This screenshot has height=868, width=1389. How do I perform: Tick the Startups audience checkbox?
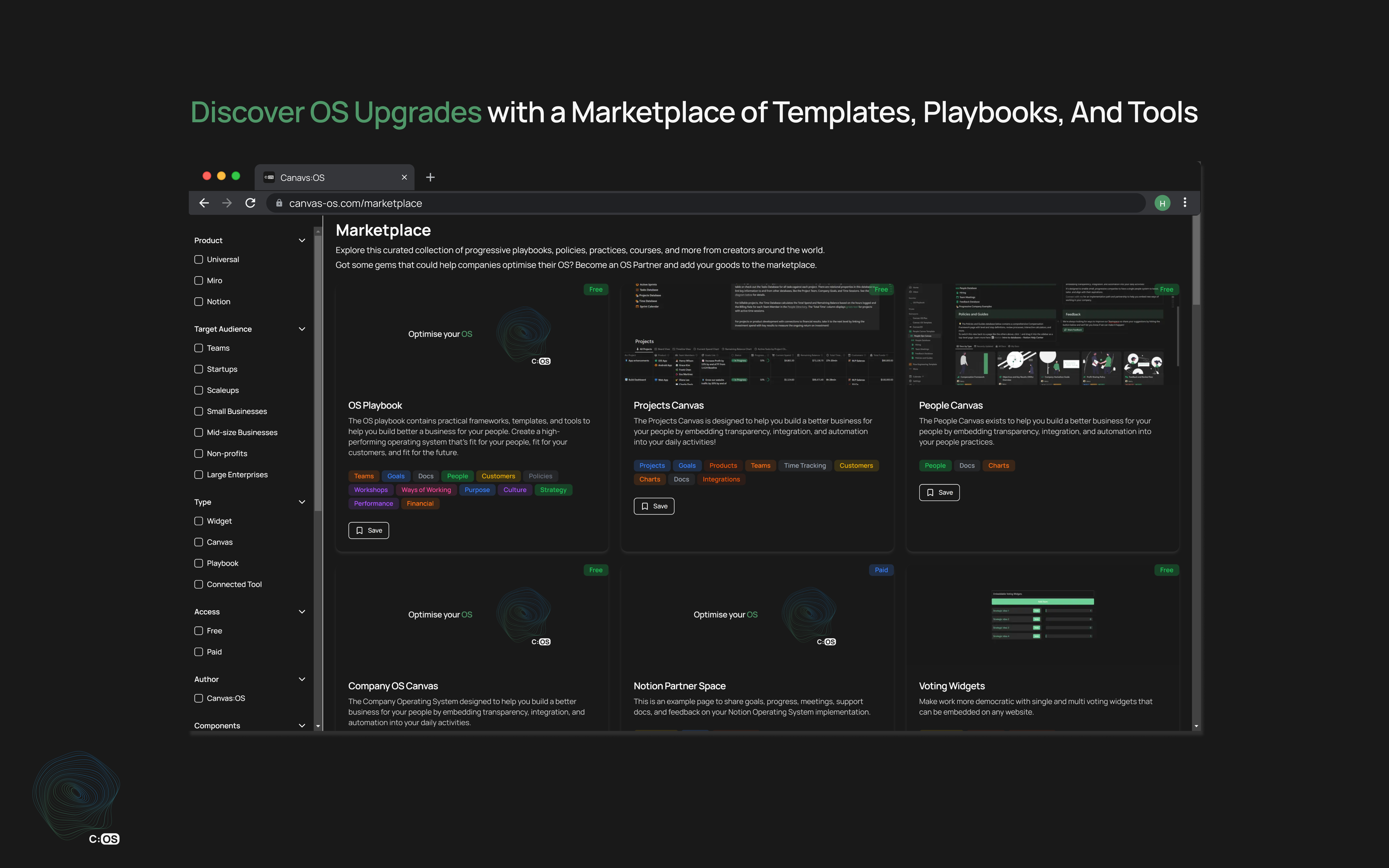click(x=199, y=369)
